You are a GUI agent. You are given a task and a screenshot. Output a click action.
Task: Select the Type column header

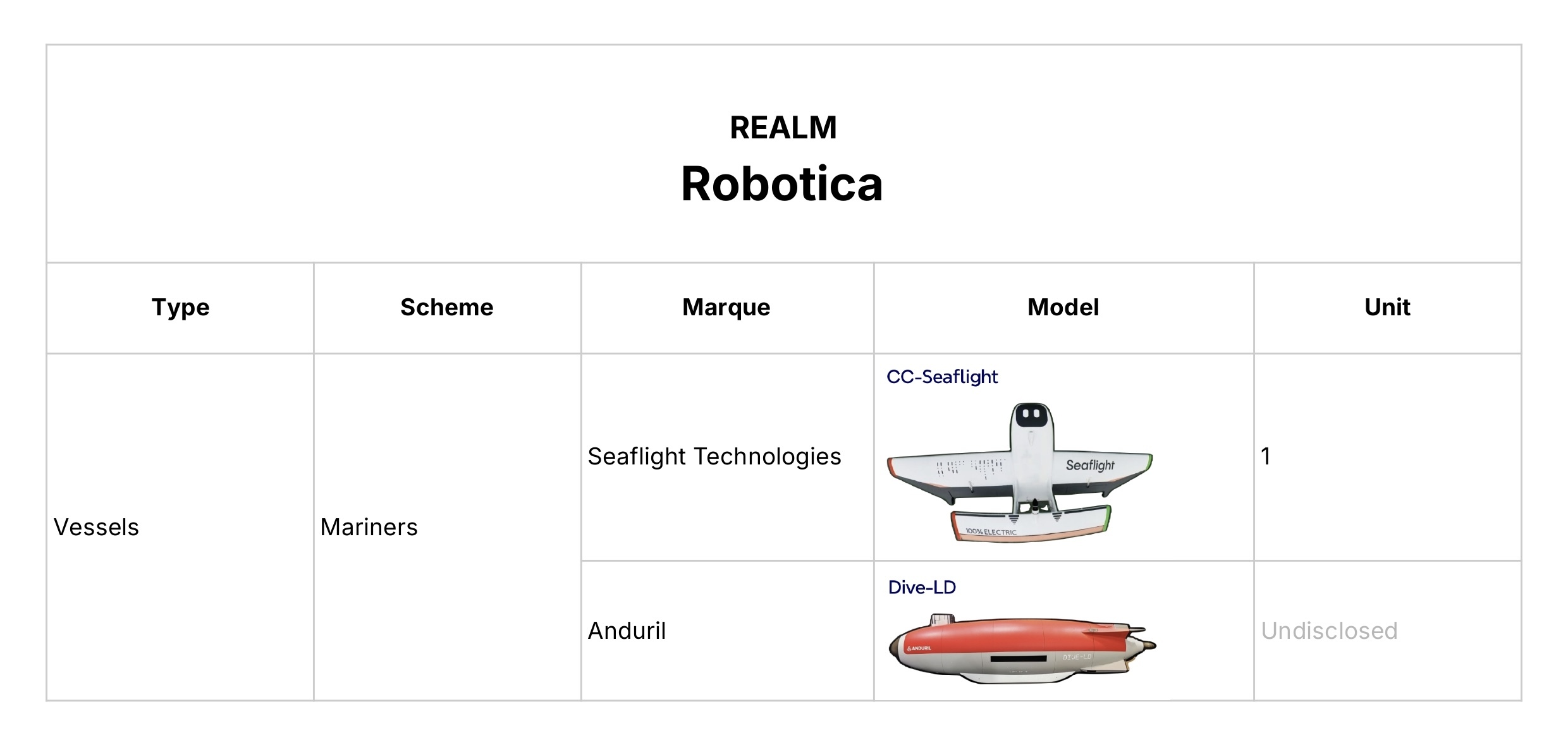pos(180,307)
